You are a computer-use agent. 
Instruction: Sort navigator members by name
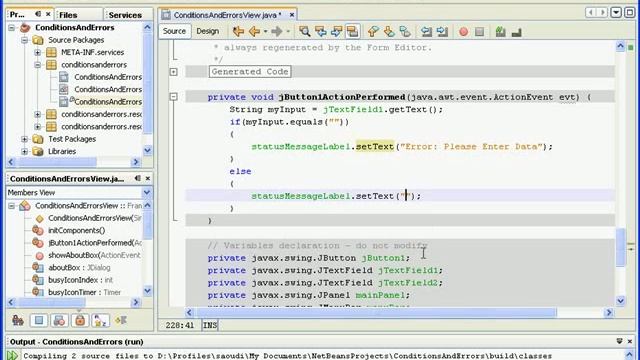(100, 320)
